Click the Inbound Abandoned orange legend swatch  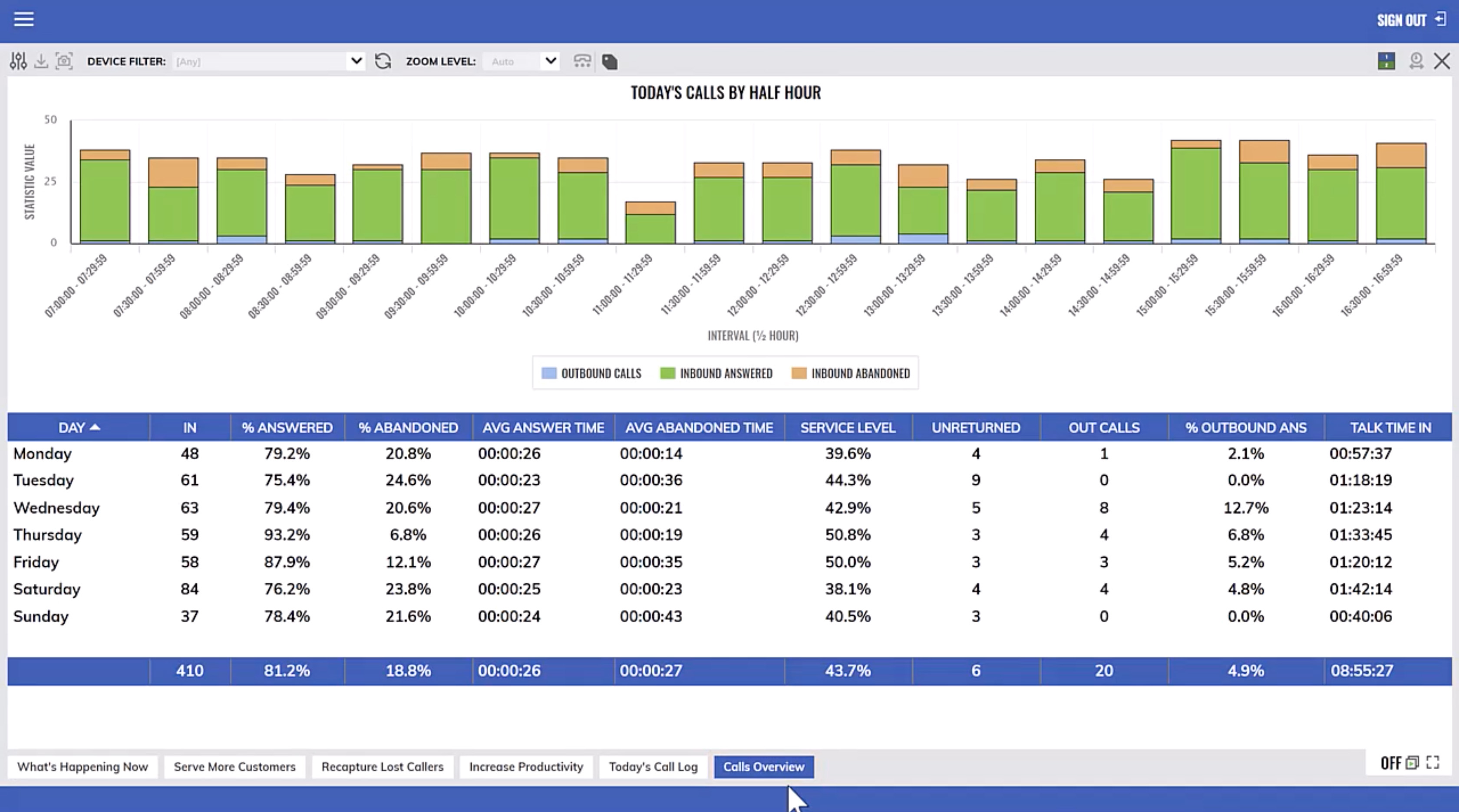click(x=799, y=373)
